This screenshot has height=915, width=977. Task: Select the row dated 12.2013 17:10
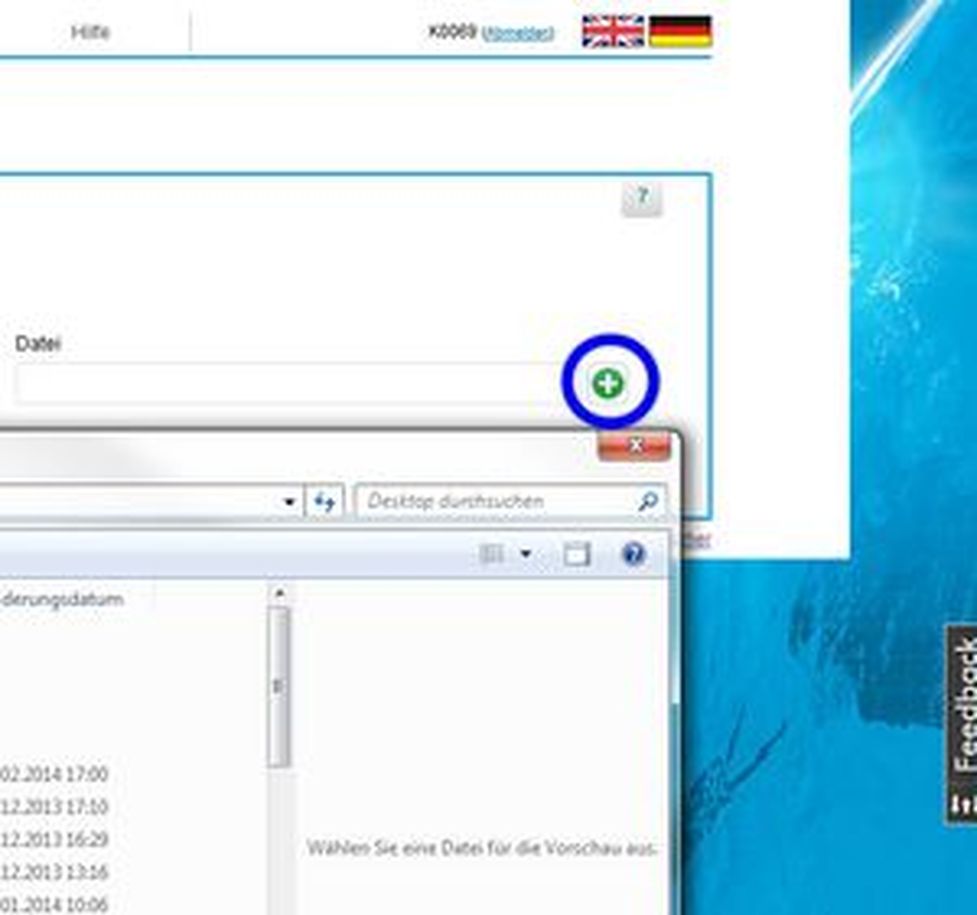[x=55, y=807]
